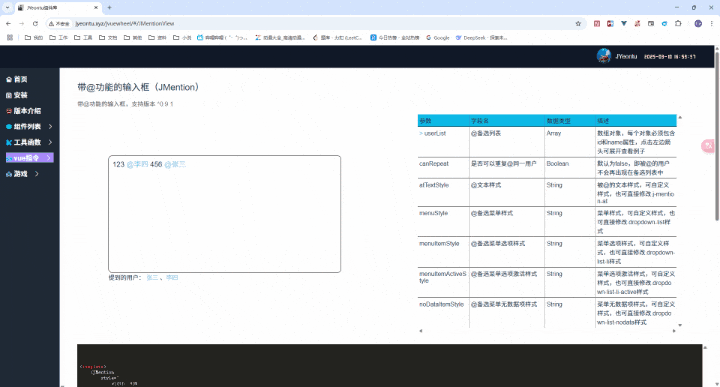The image size is (720, 387).
Task: Open the 小说 bookmark folder
Action: [182, 38]
